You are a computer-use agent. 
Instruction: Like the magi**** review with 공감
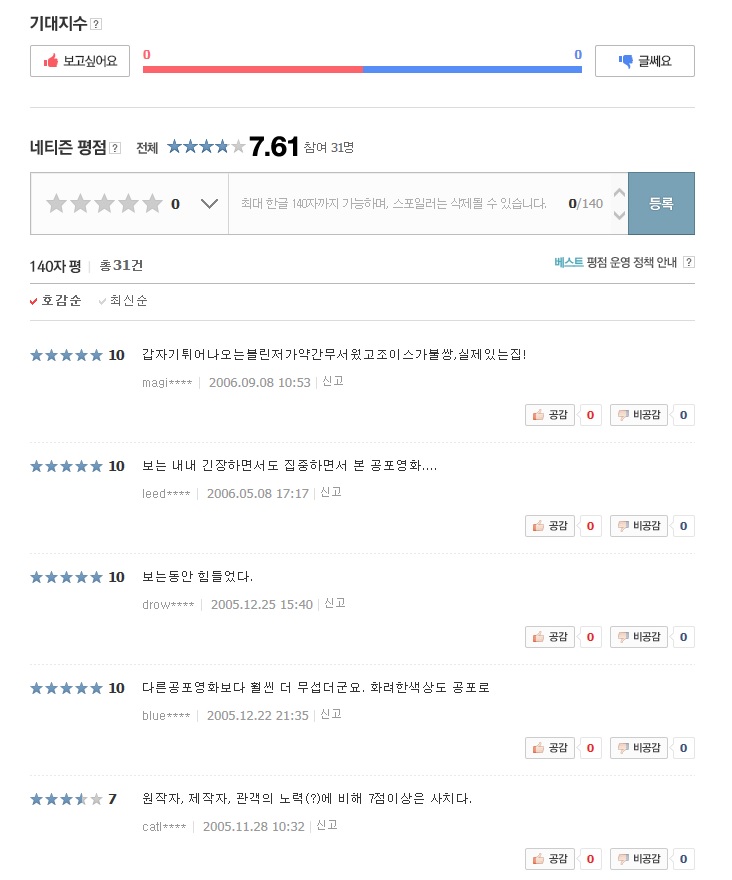(551, 415)
